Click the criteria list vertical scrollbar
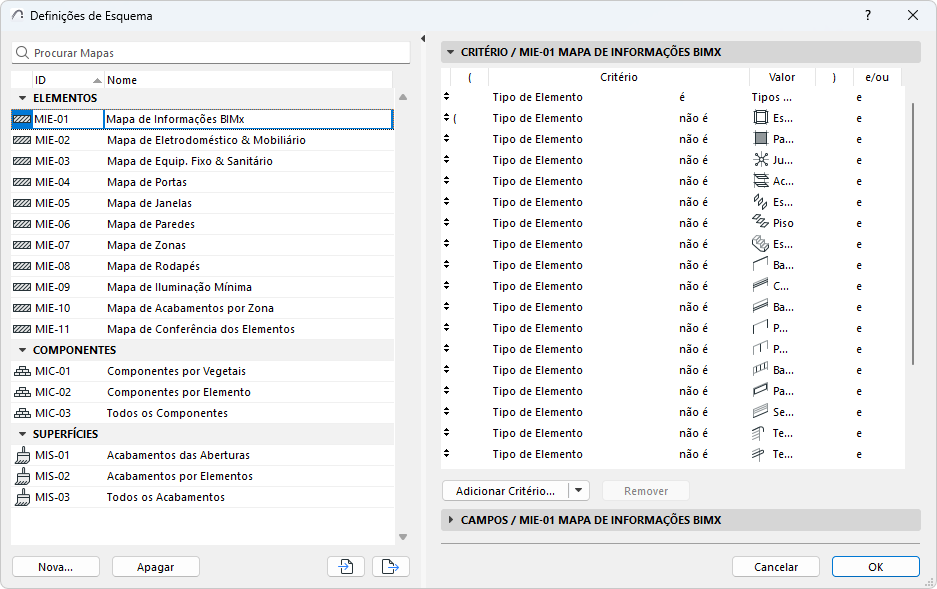 click(x=913, y=234)
